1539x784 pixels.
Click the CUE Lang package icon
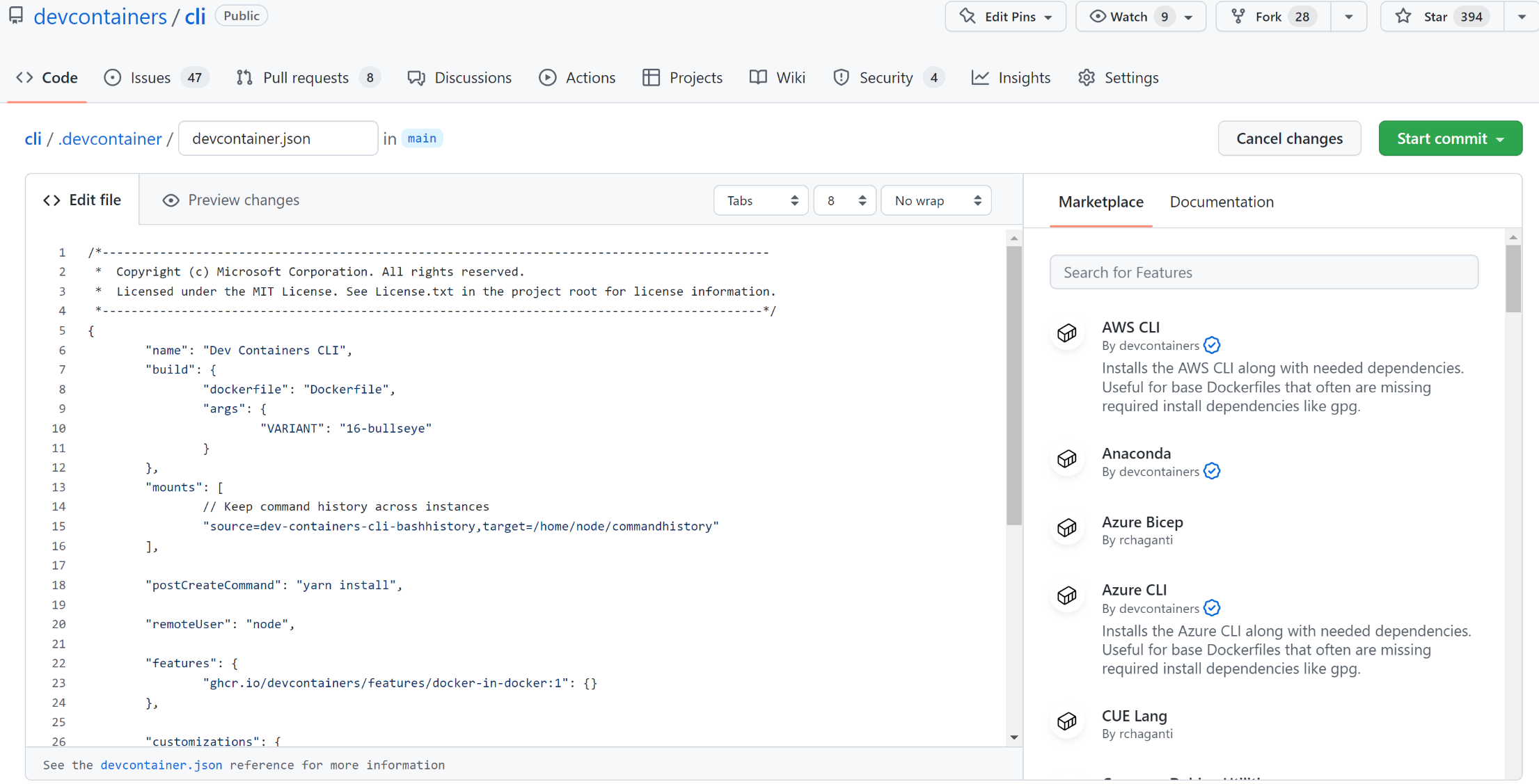[x=1067, y=721]
